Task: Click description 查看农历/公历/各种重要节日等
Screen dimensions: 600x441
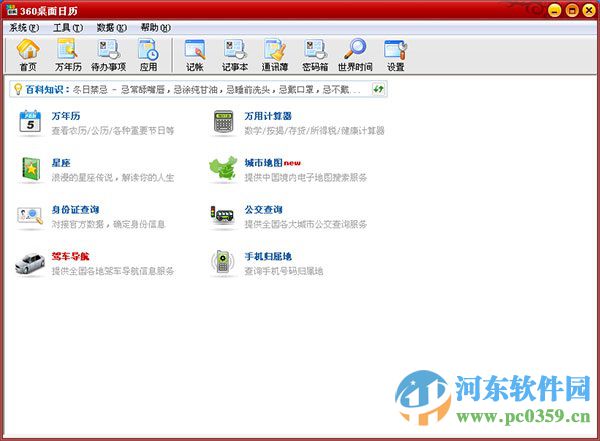Action: pyautogui.click(x=113, y=131)
